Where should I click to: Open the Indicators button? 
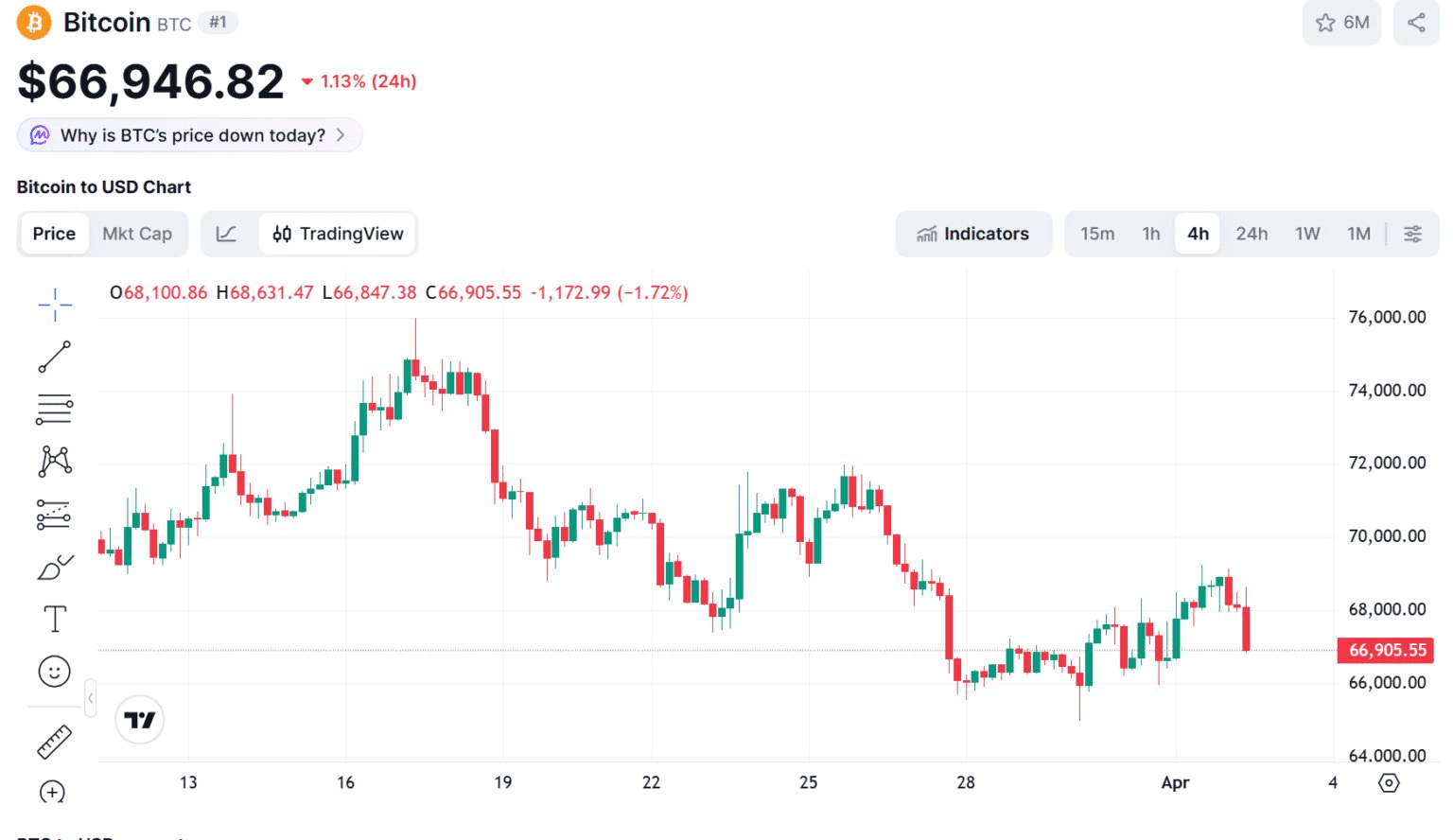point(973,234)
